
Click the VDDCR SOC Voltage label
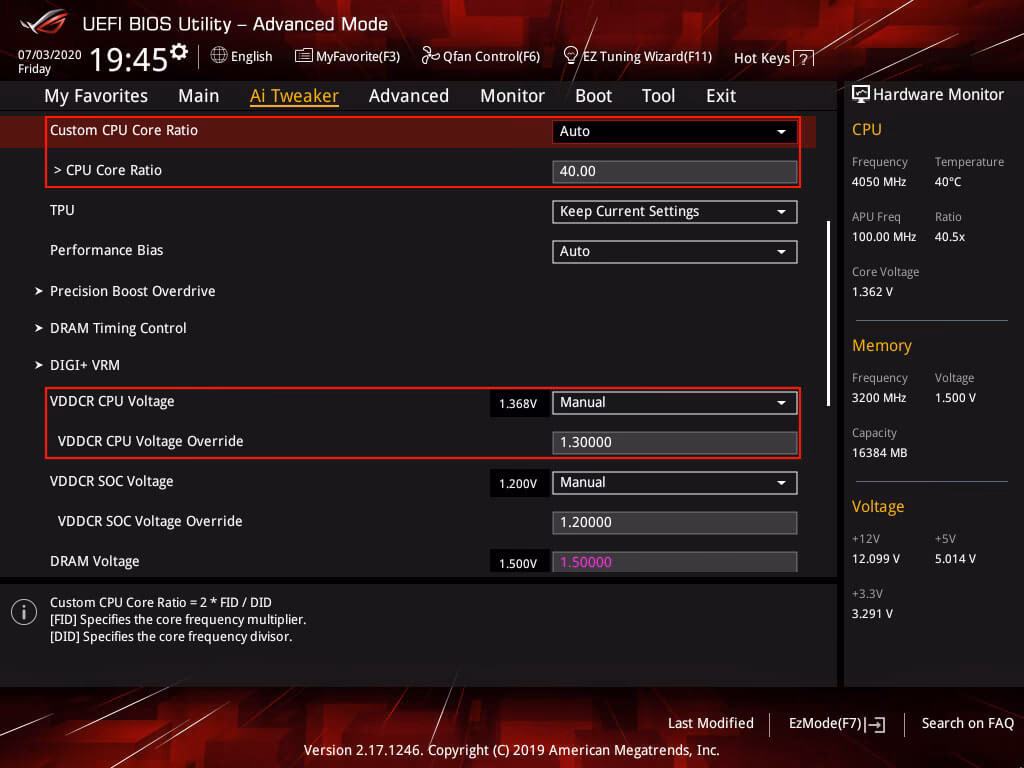112,481
